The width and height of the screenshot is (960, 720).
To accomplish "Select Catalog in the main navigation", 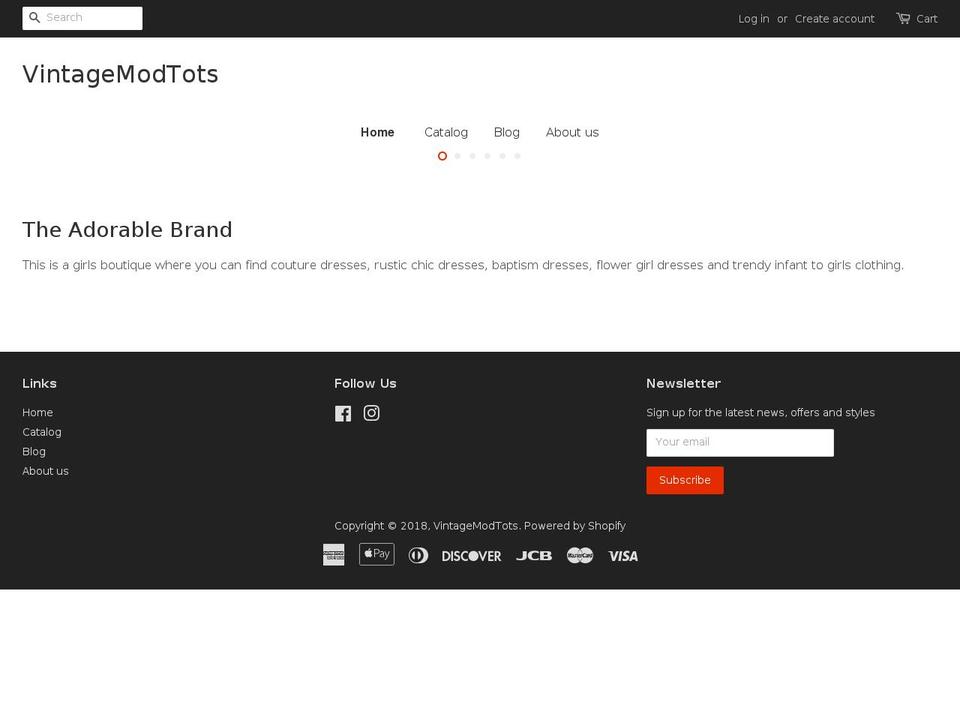I will click(446, 132).
